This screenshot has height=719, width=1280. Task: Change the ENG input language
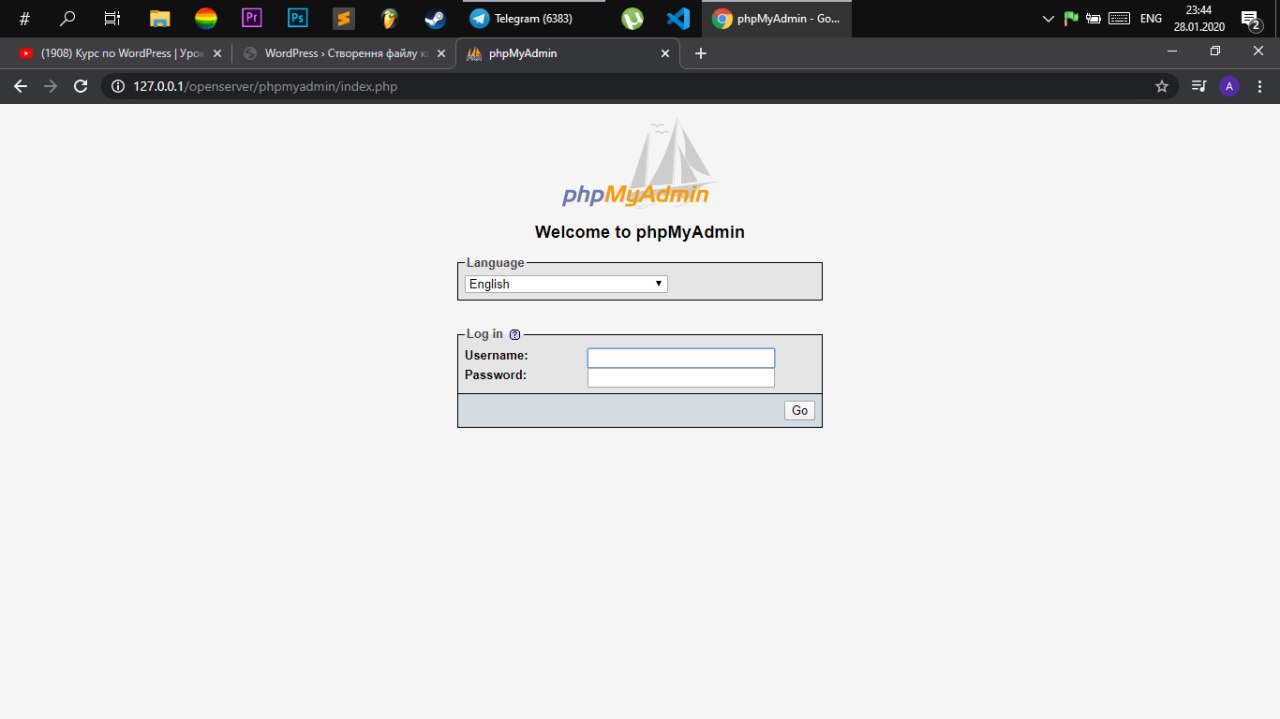point(1151,18)
